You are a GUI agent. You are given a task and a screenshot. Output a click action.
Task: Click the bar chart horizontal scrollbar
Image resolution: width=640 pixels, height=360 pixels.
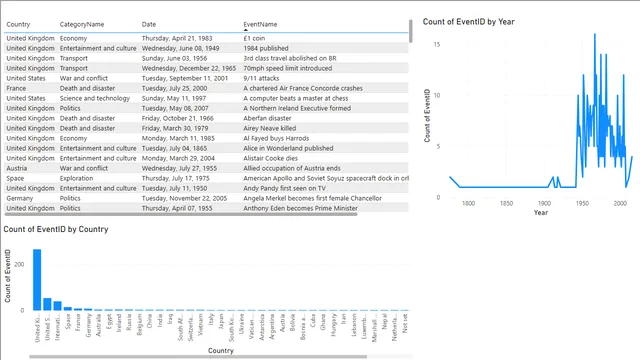[x=198, y=357]
